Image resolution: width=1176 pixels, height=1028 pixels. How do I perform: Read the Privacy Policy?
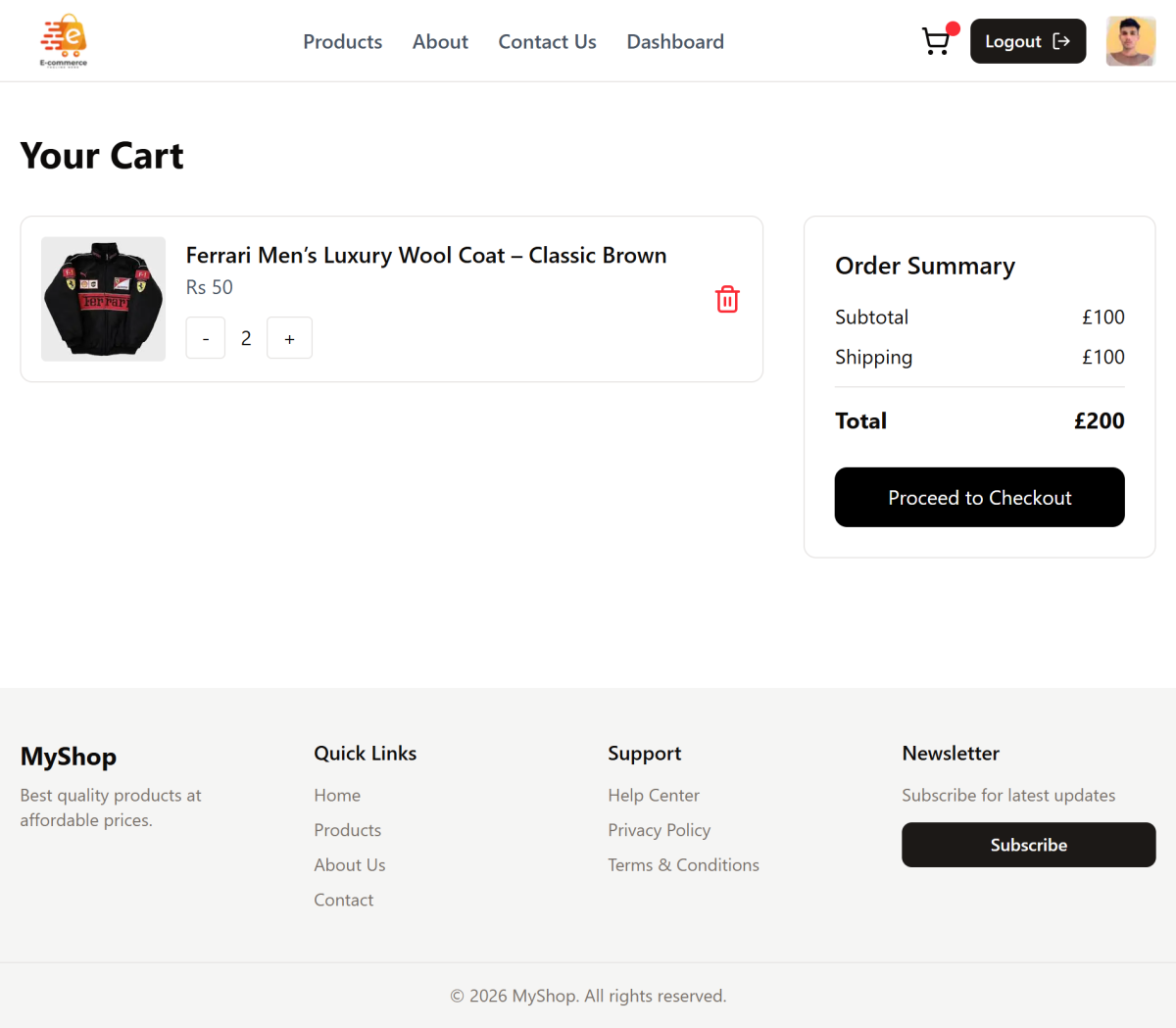click(x=659, y=830)
